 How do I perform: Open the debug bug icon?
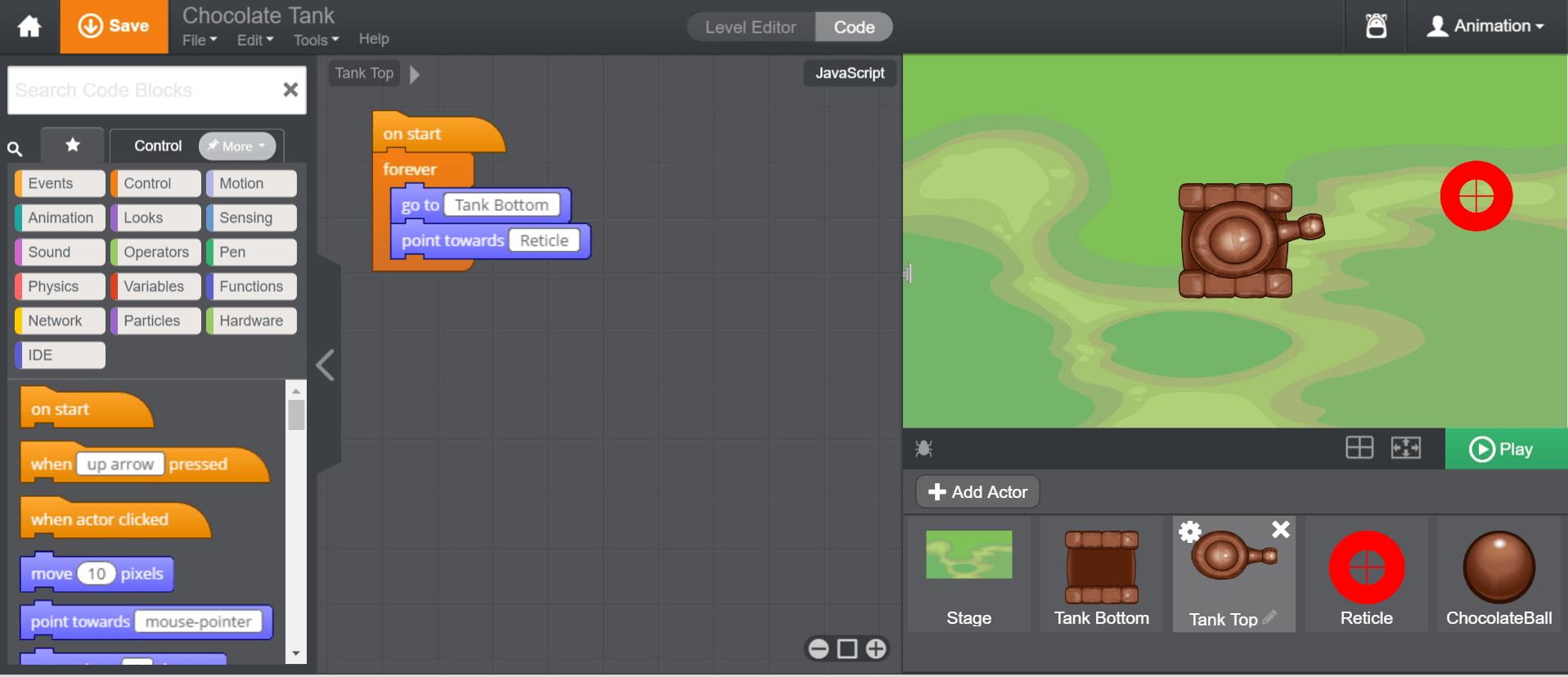coord(924,448)
